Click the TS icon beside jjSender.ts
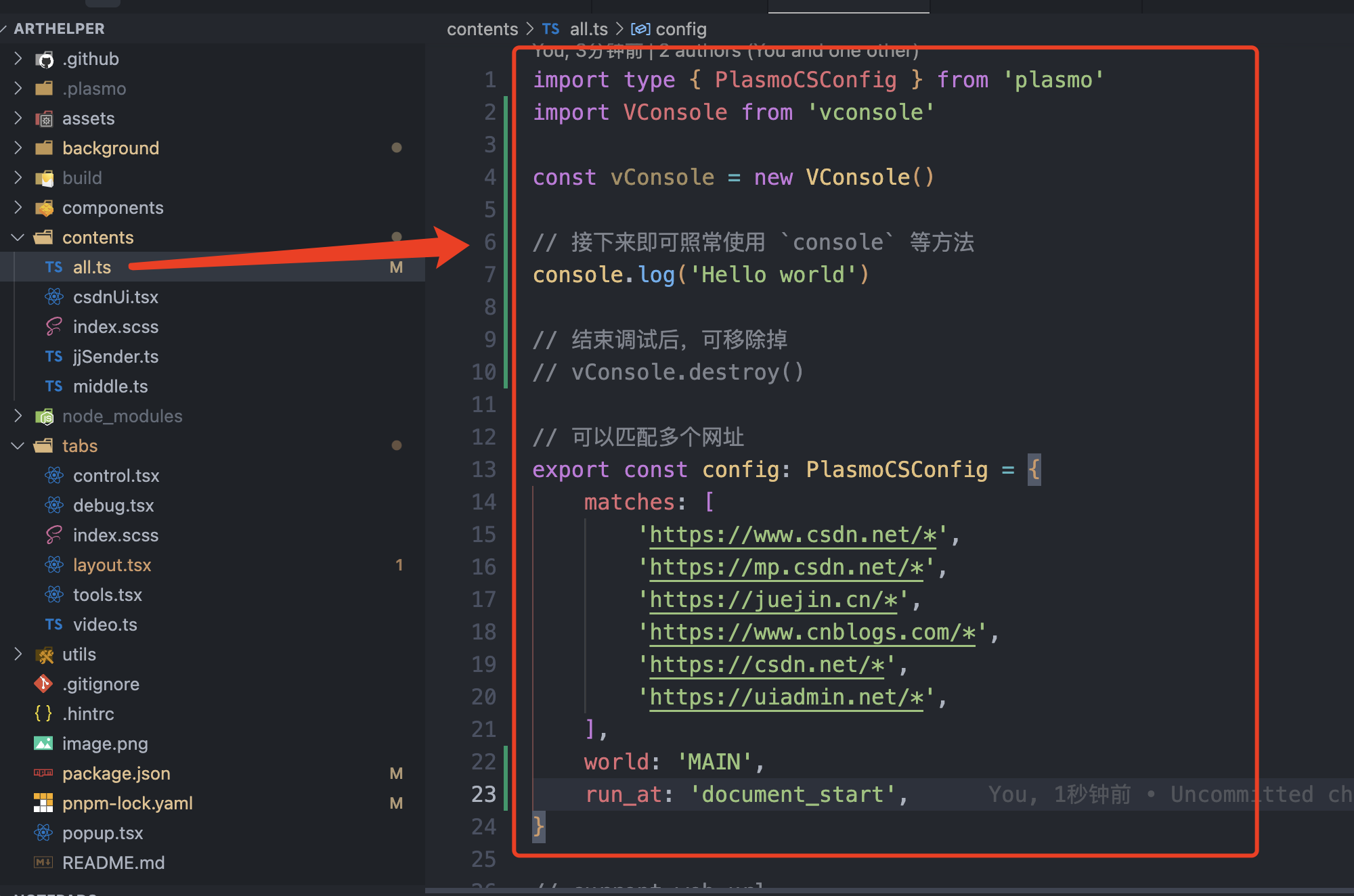This screenshot has width=1354, height=896. (54, 357)
